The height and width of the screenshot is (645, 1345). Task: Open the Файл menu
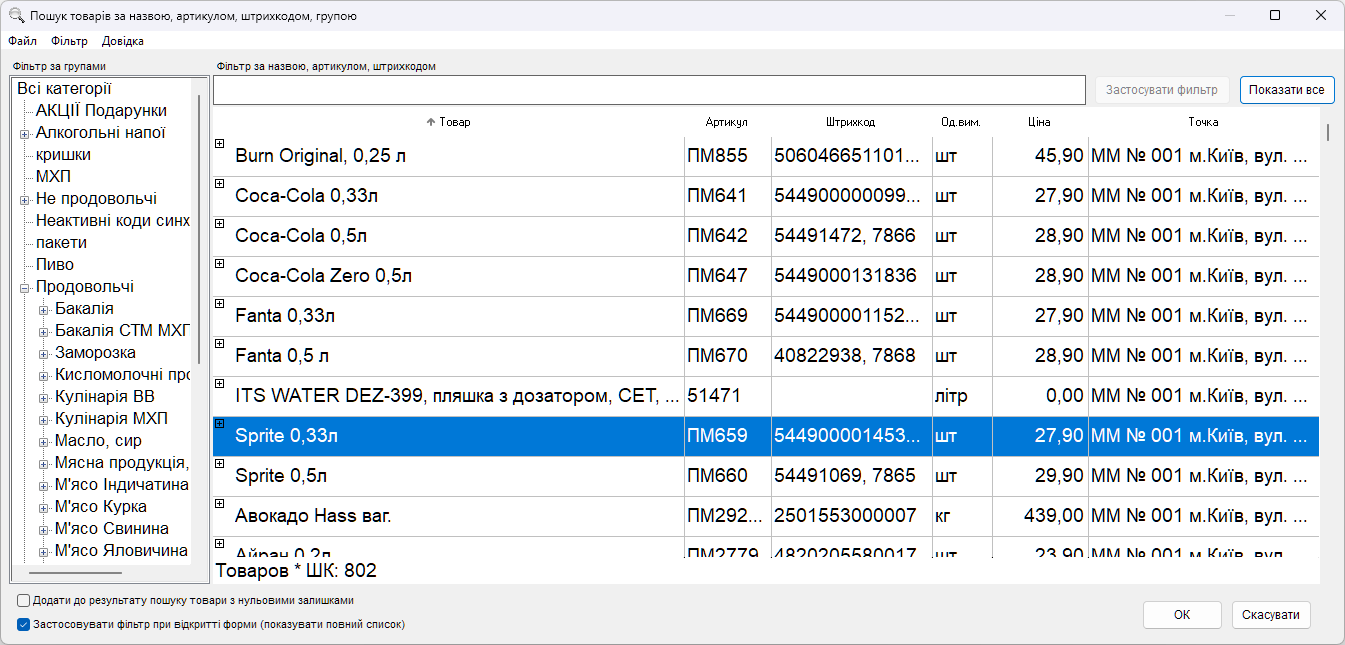[x=22, y=41]
